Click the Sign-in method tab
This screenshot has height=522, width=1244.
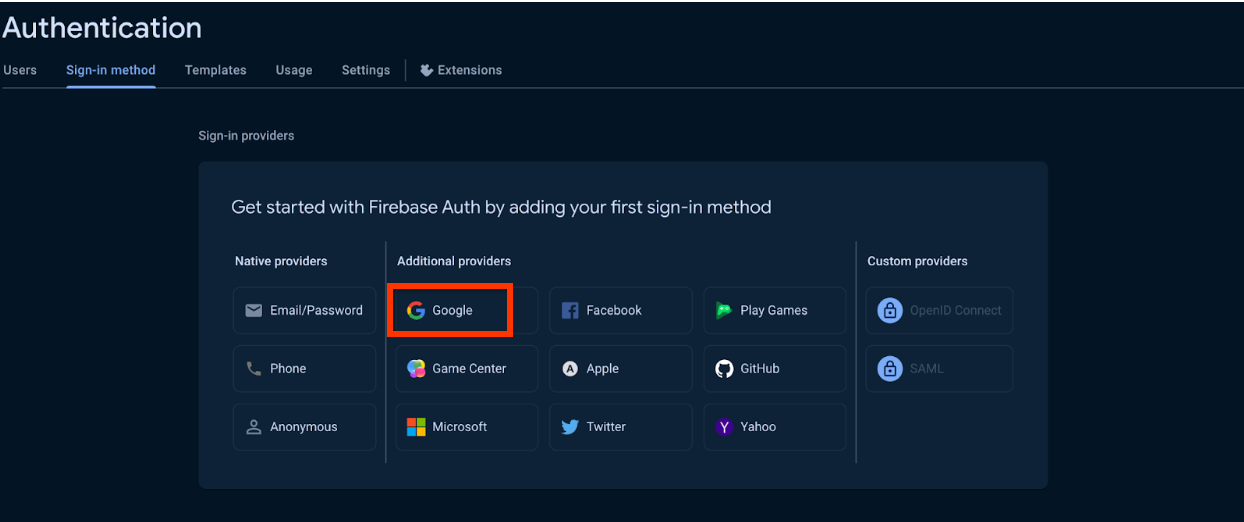[110, 70]
